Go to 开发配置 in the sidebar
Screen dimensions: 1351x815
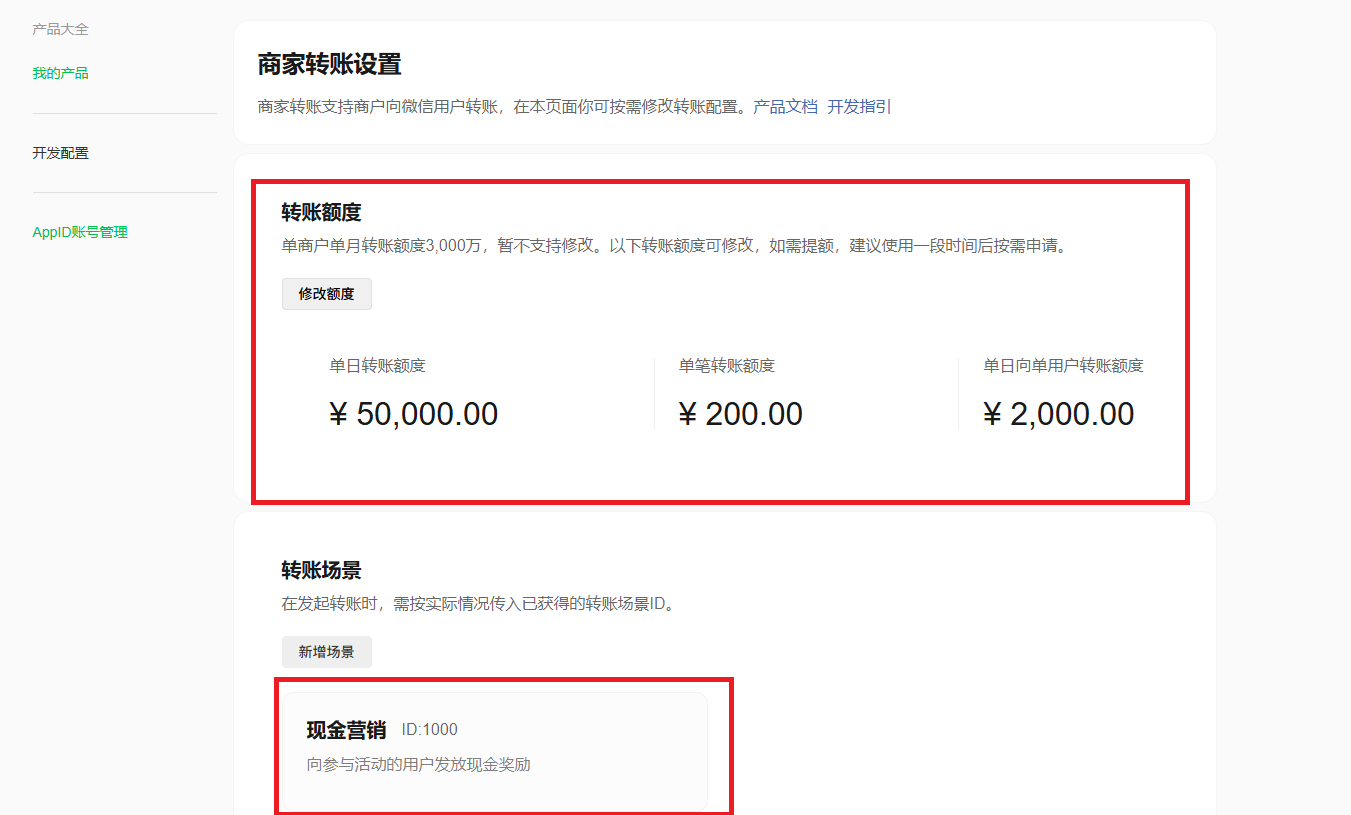click(60, 153)
